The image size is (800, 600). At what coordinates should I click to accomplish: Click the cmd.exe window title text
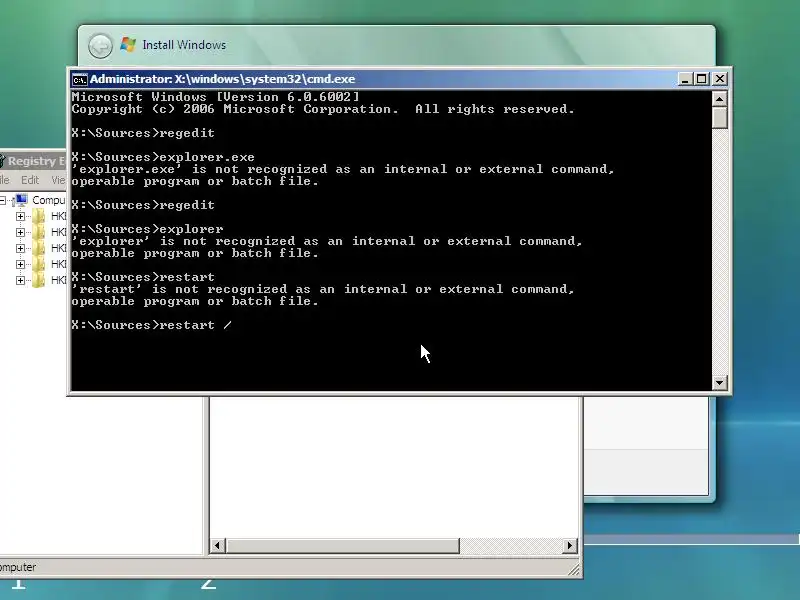click(x=222, y=79)
